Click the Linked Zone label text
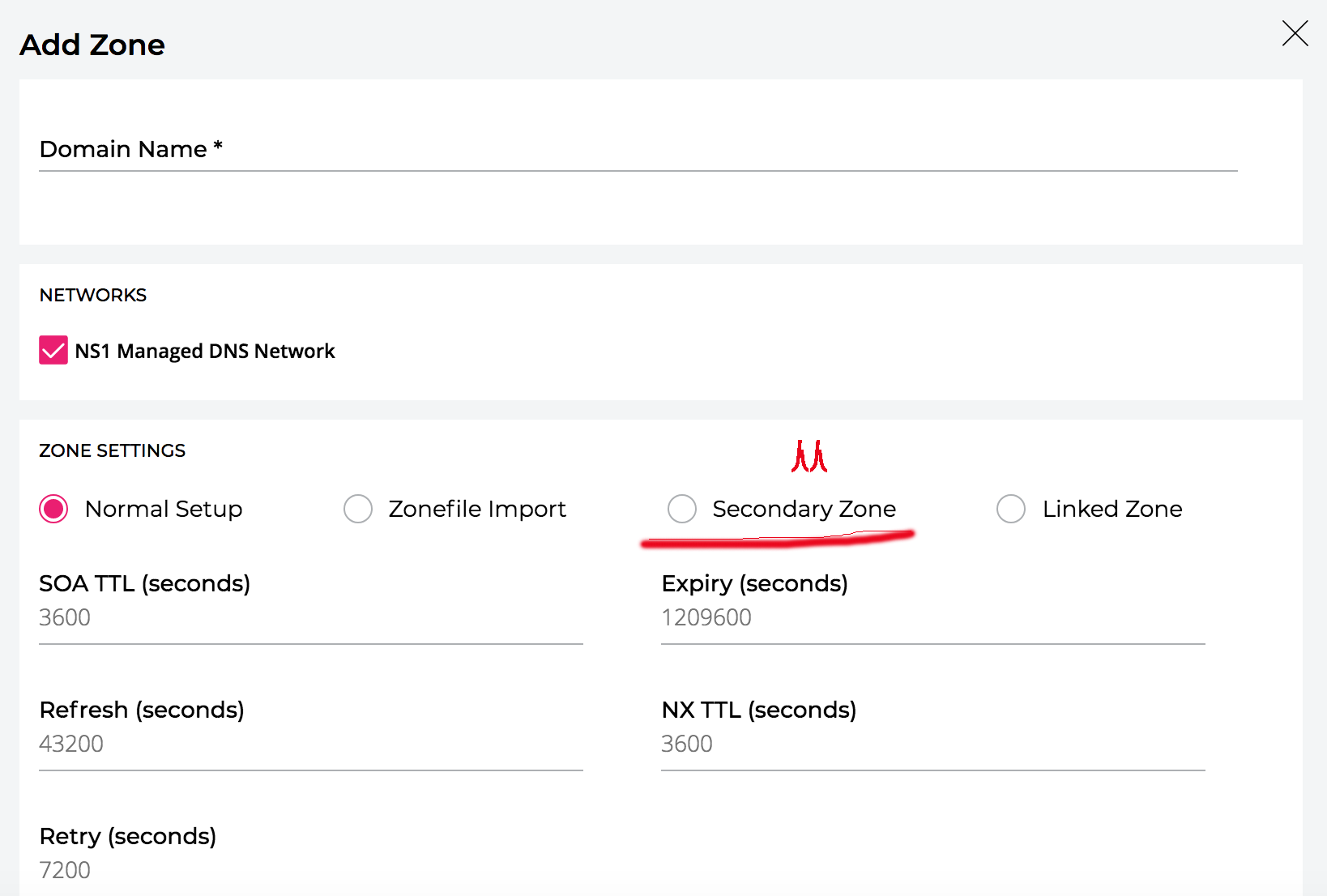 click(x=1112, y=510)
